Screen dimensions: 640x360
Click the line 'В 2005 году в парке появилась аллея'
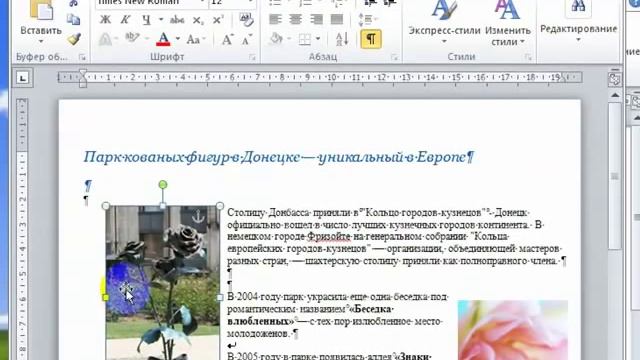click(x=329, y=356)
